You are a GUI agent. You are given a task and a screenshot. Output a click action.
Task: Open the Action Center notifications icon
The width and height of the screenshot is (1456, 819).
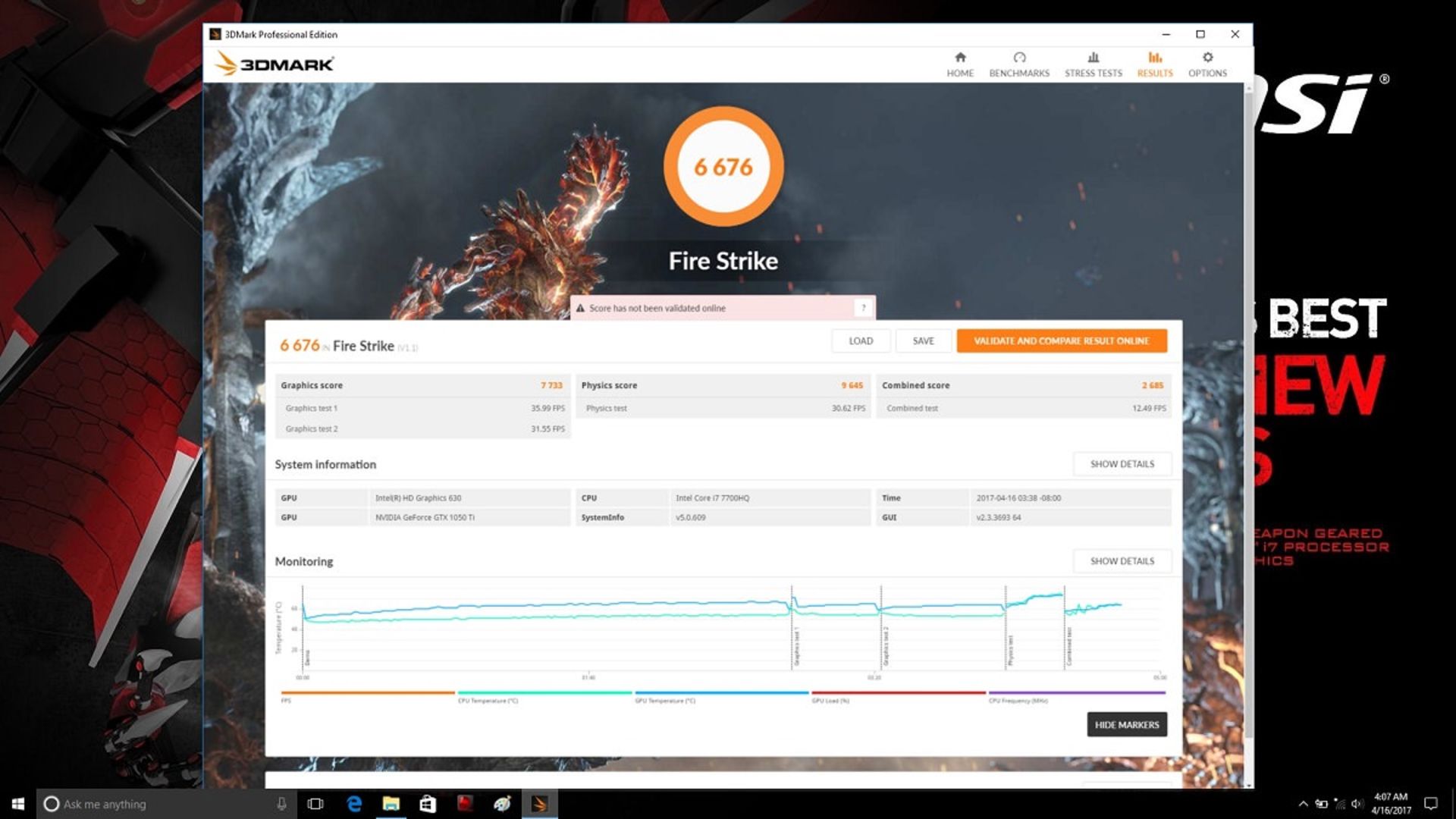1431,804
